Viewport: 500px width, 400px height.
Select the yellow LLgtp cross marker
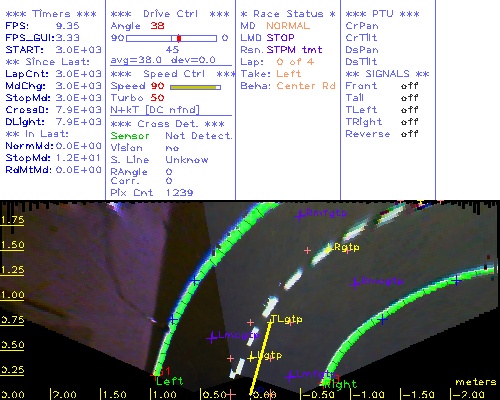pyautogui.click(x=251, y=358)
